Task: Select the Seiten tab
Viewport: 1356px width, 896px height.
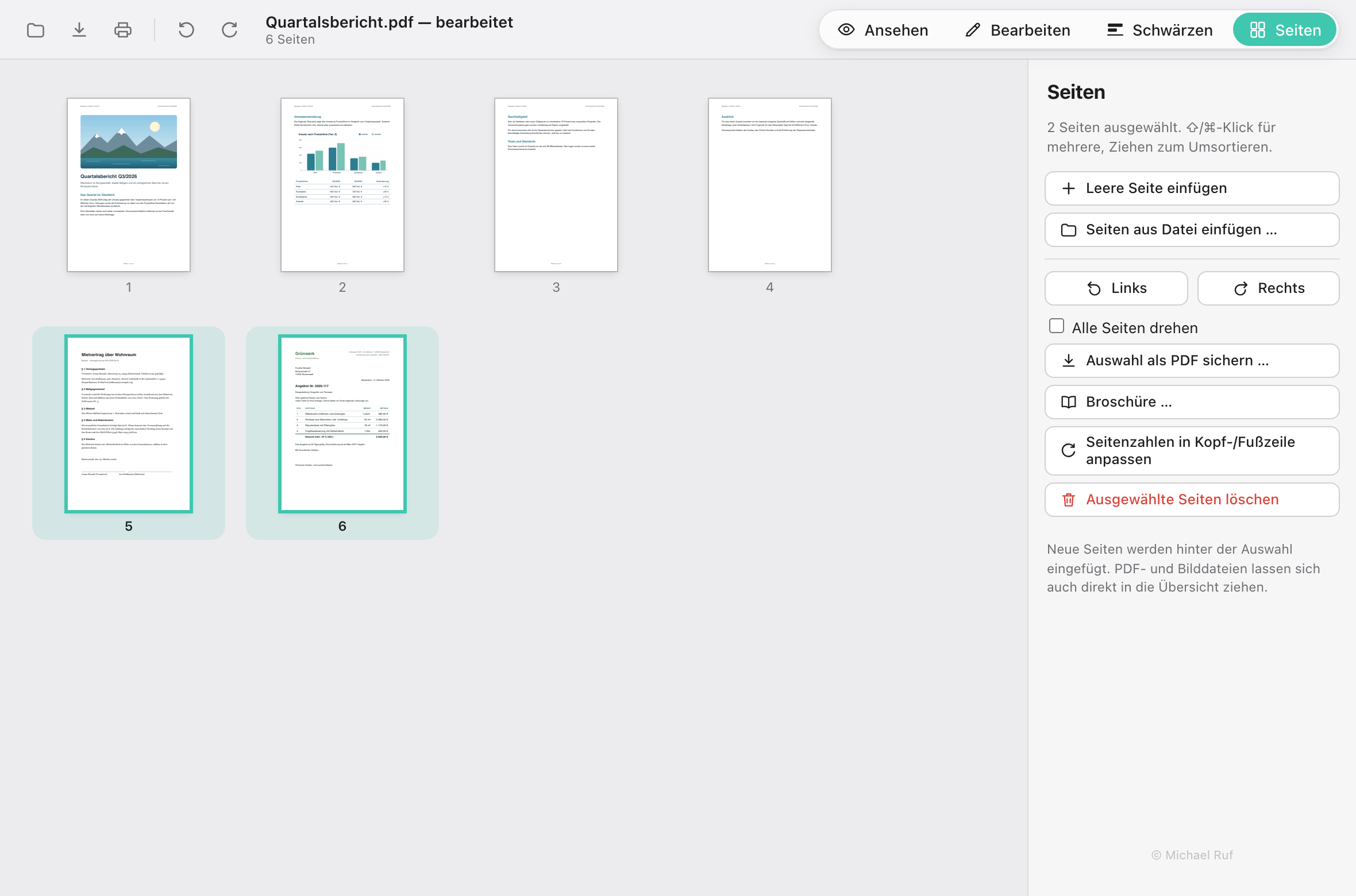Action: 1285,30
